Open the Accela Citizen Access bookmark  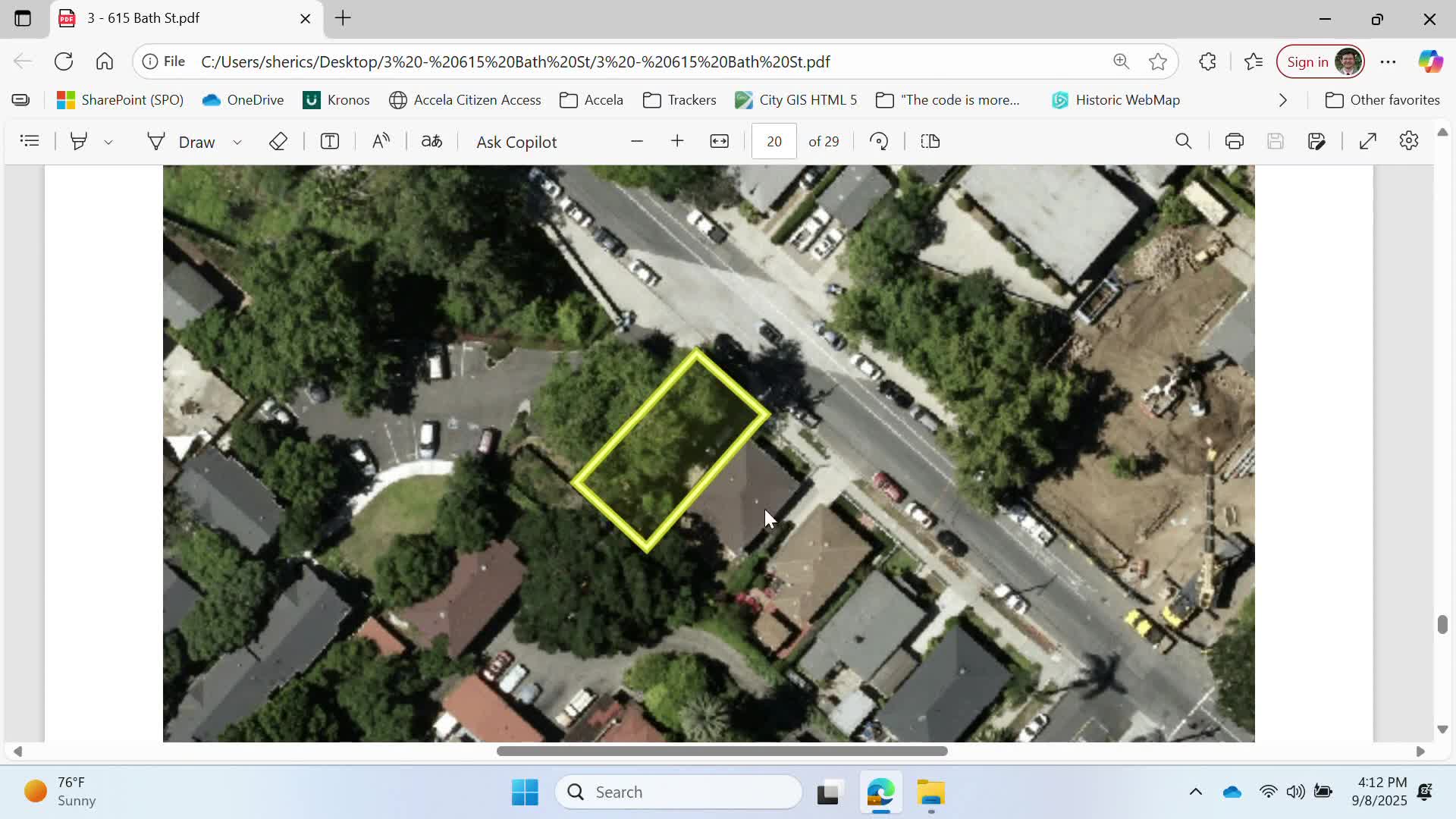point(465,100)
